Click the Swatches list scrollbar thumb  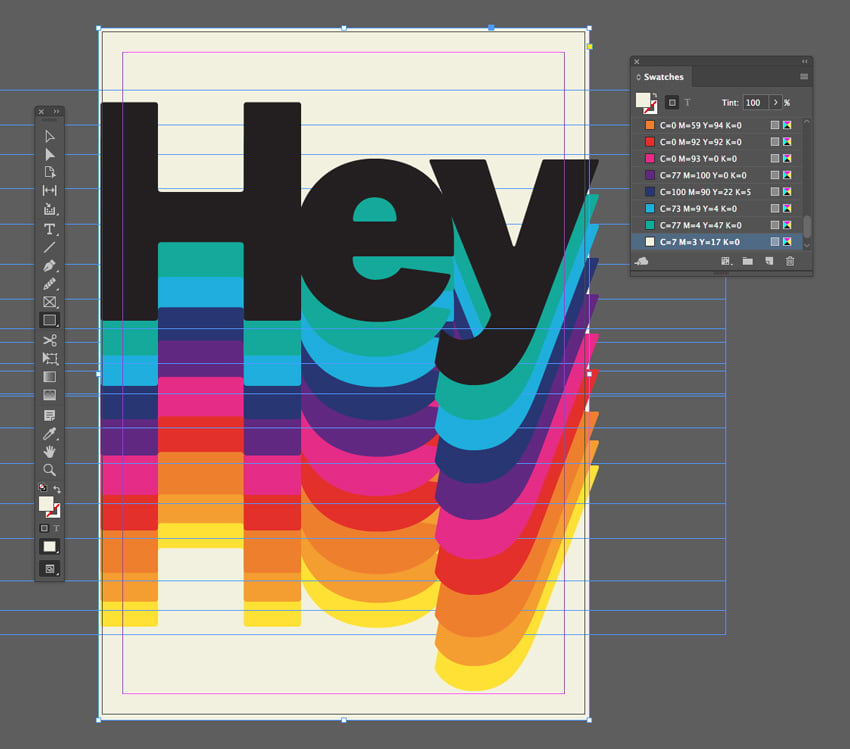coord(807,227)
